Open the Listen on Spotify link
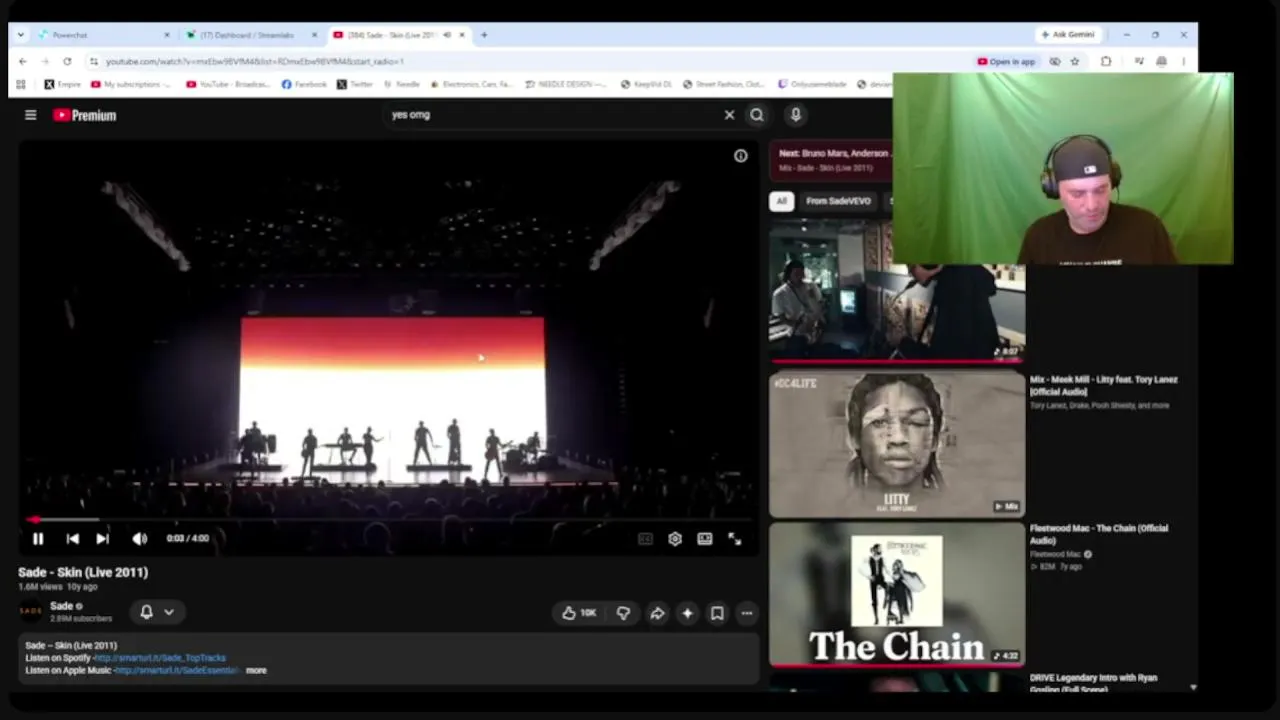The height and width of the screenshot is (720, 1280). 160,658
